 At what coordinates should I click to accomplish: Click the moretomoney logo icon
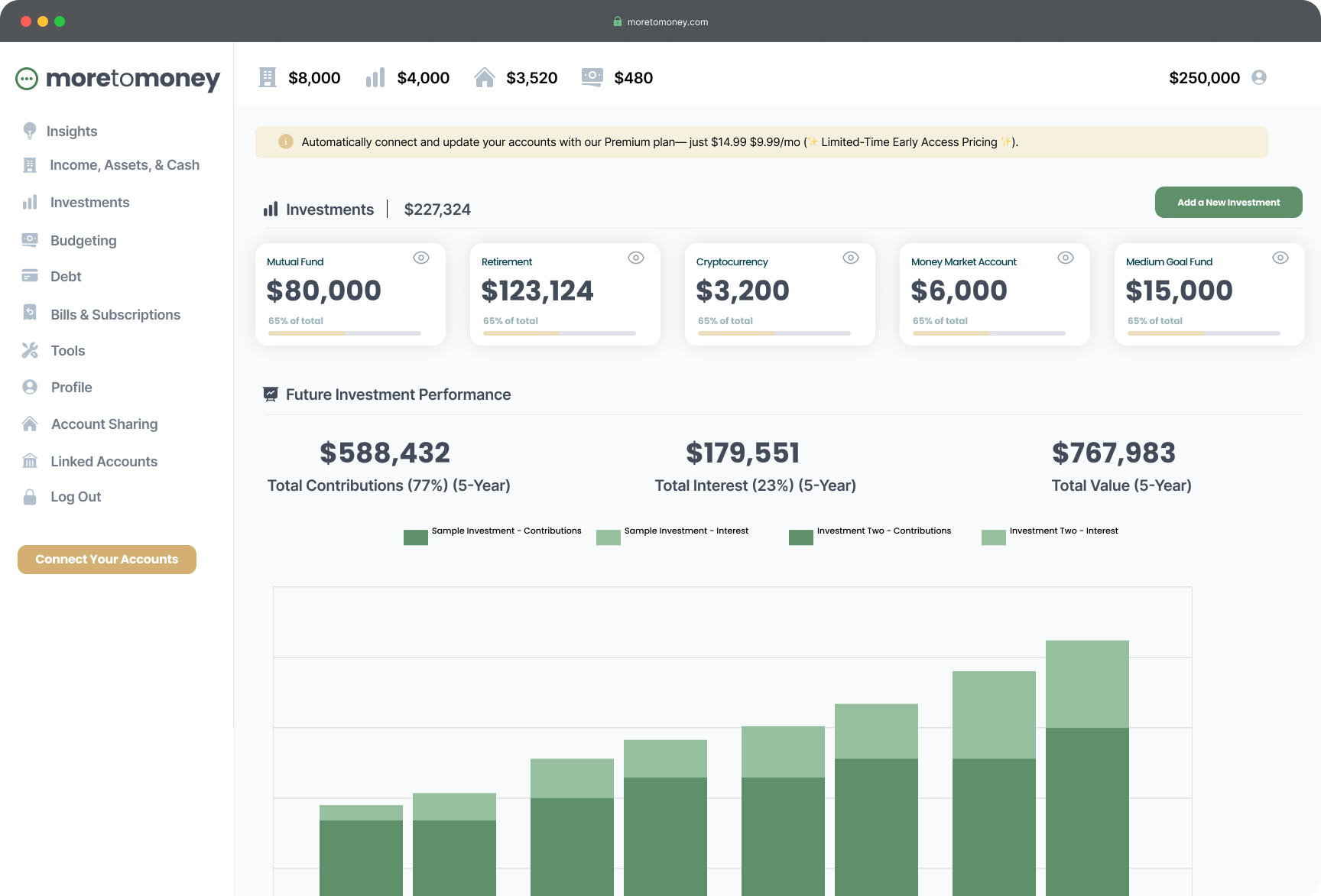27,79
